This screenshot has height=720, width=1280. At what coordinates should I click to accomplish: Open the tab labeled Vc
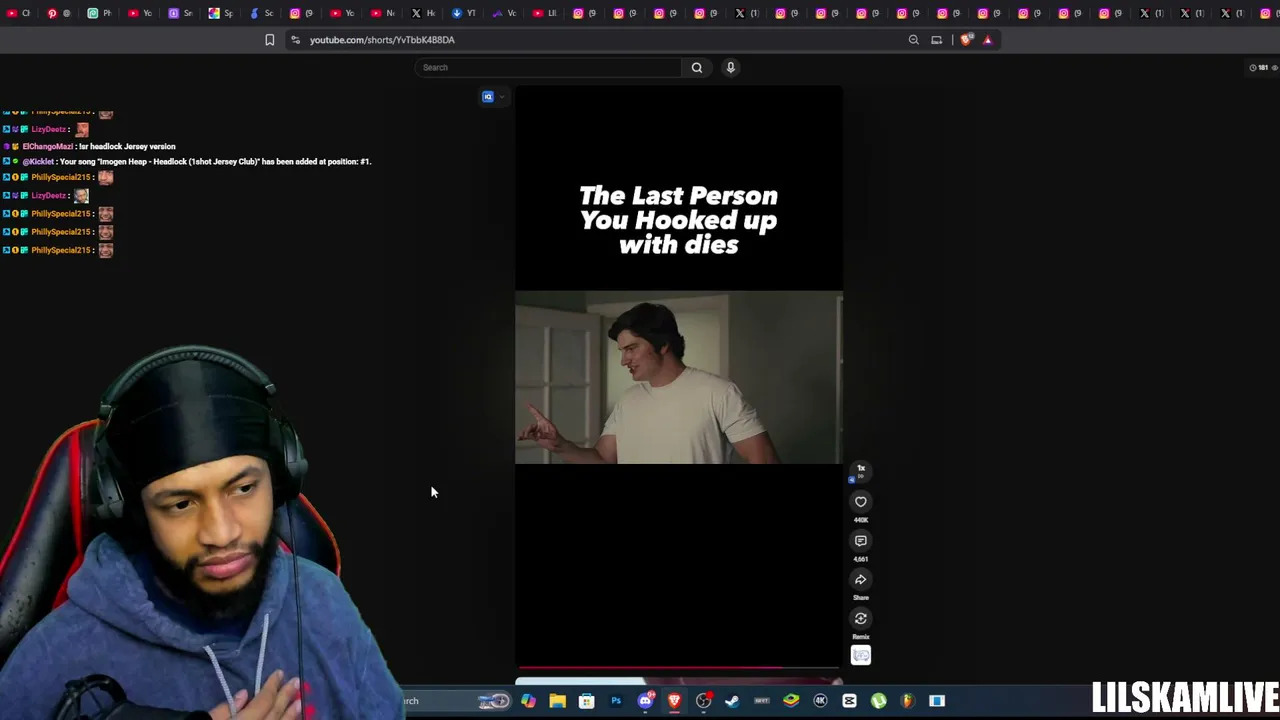click(504, 13)
